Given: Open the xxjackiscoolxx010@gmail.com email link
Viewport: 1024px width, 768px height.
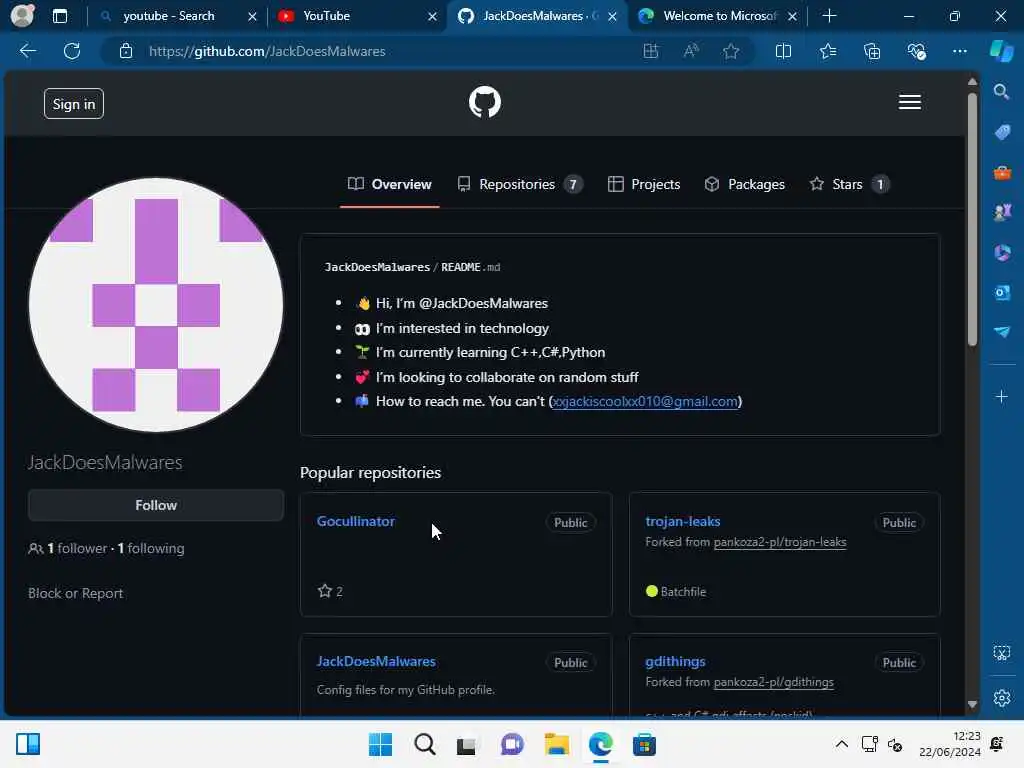Looking at the screenshot, I should [x=645, y=401].
